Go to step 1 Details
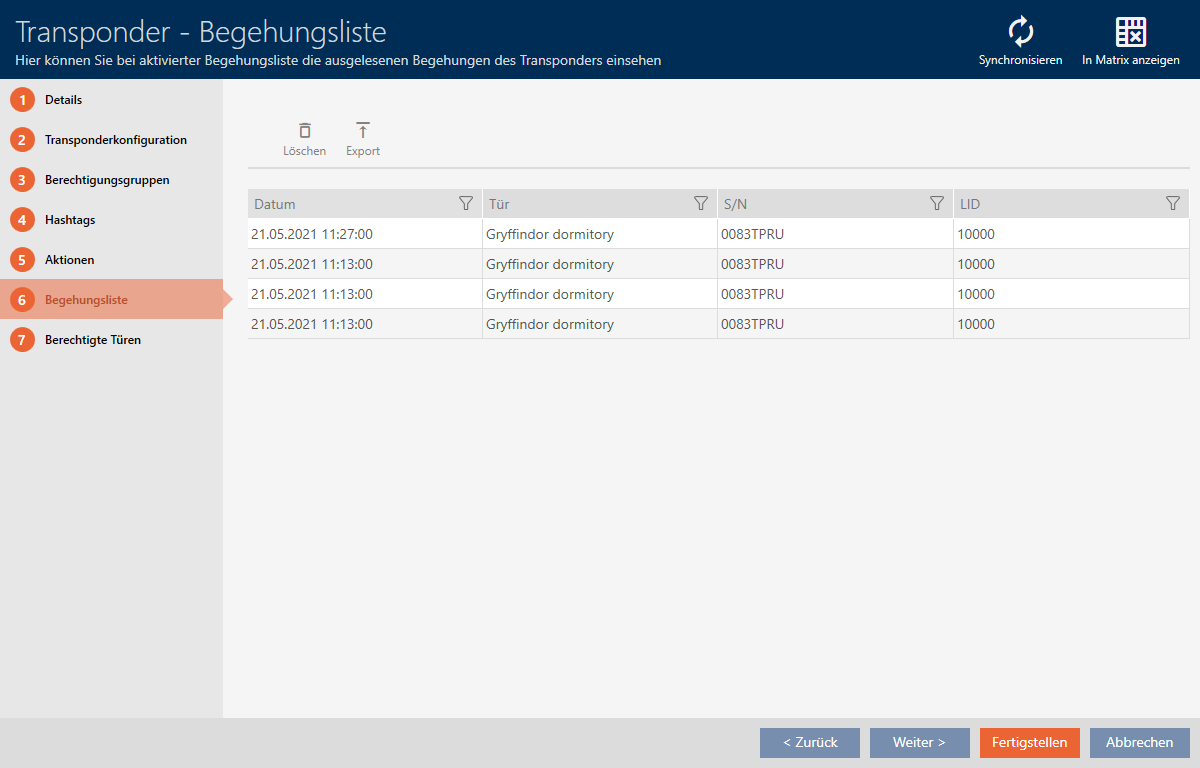Viewport: 1200px width, 768px height. (x=63, y=100)
